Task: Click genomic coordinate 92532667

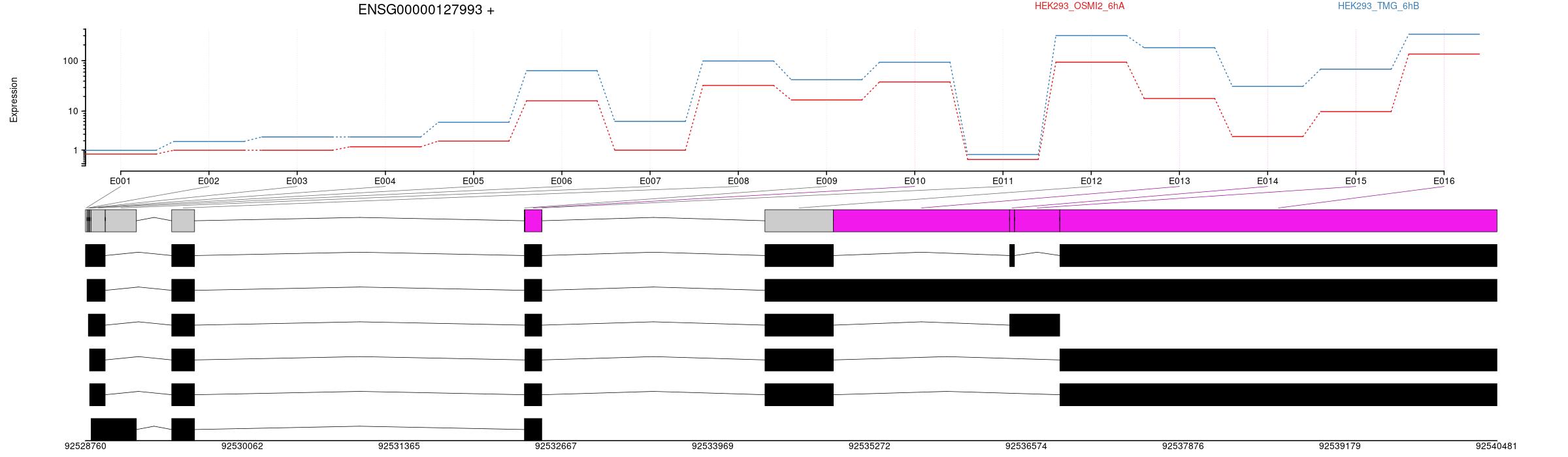Action: pyautogui.click(x=556, y=447)
